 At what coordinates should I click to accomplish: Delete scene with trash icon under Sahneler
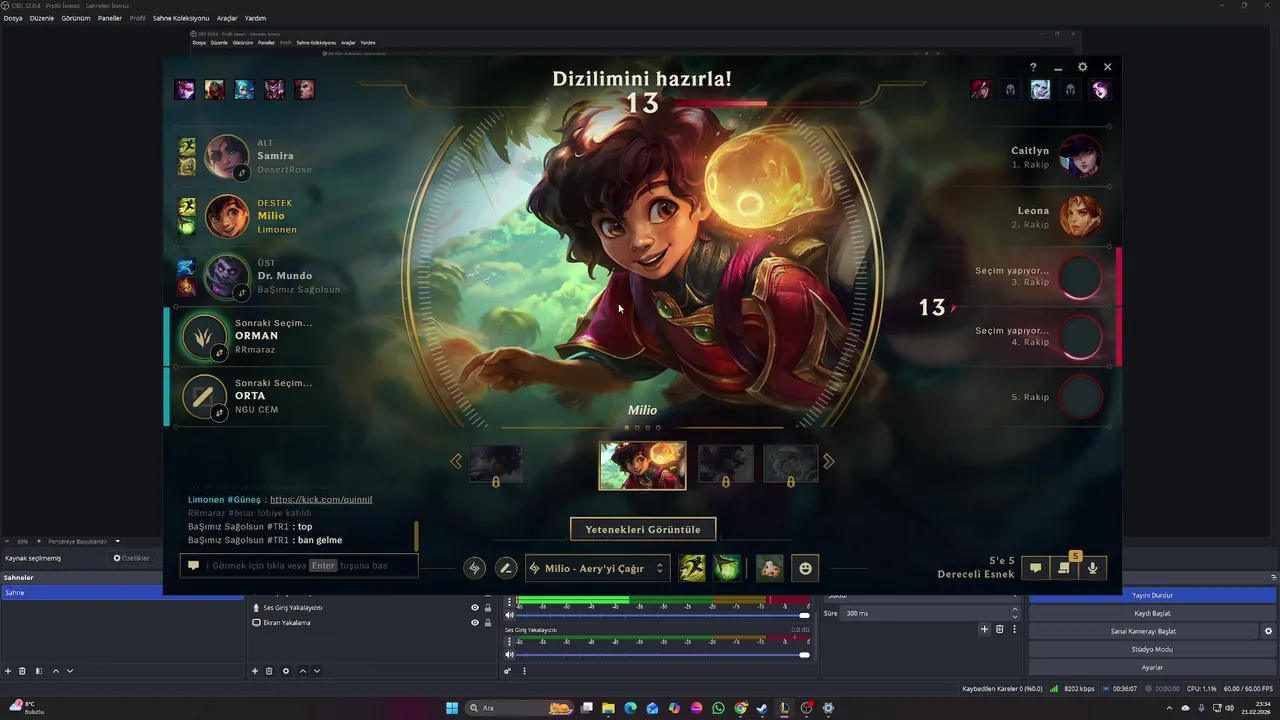pos(22,671)
